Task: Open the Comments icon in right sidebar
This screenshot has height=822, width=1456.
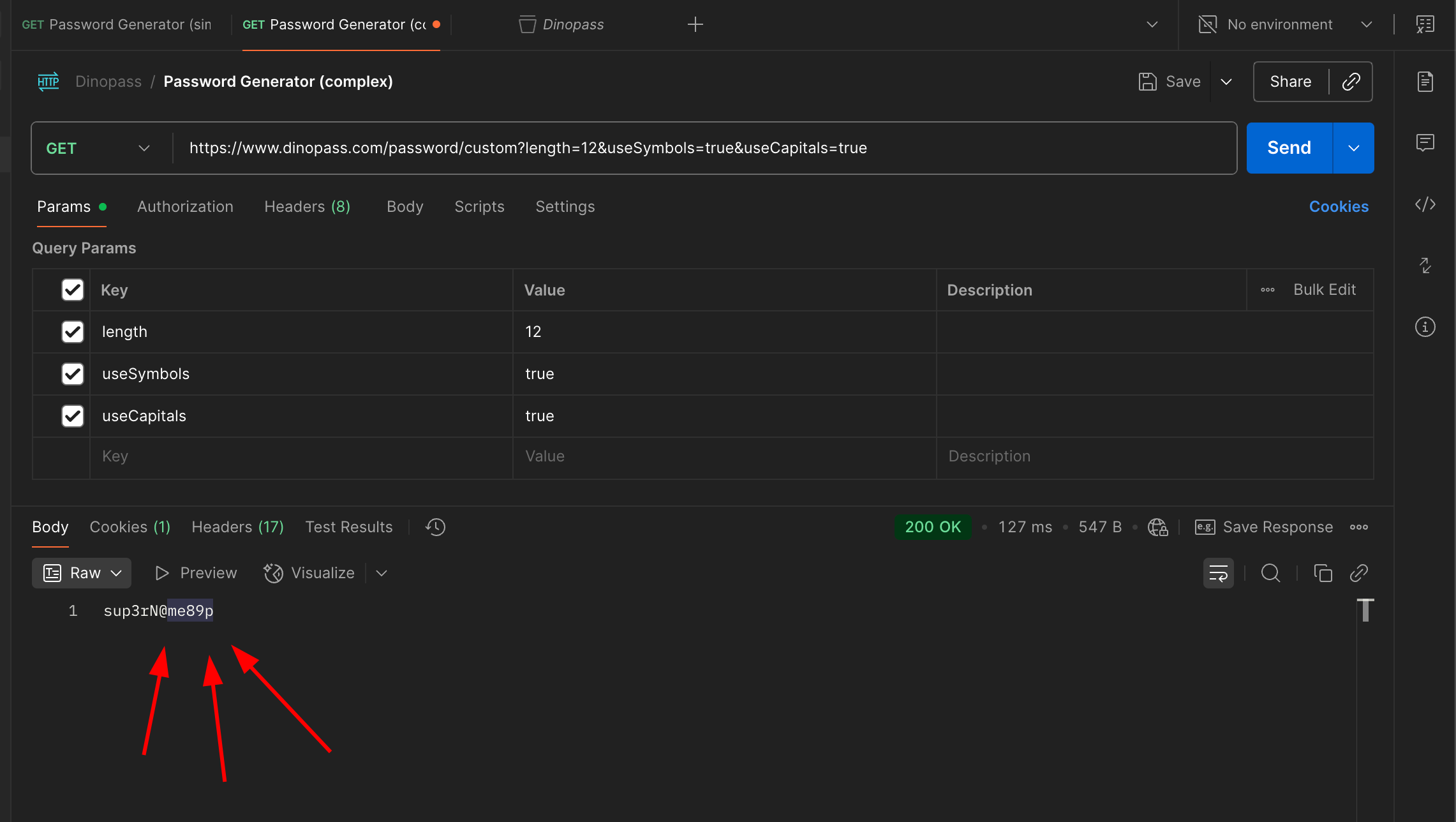Action: [x=1425, y=142]
